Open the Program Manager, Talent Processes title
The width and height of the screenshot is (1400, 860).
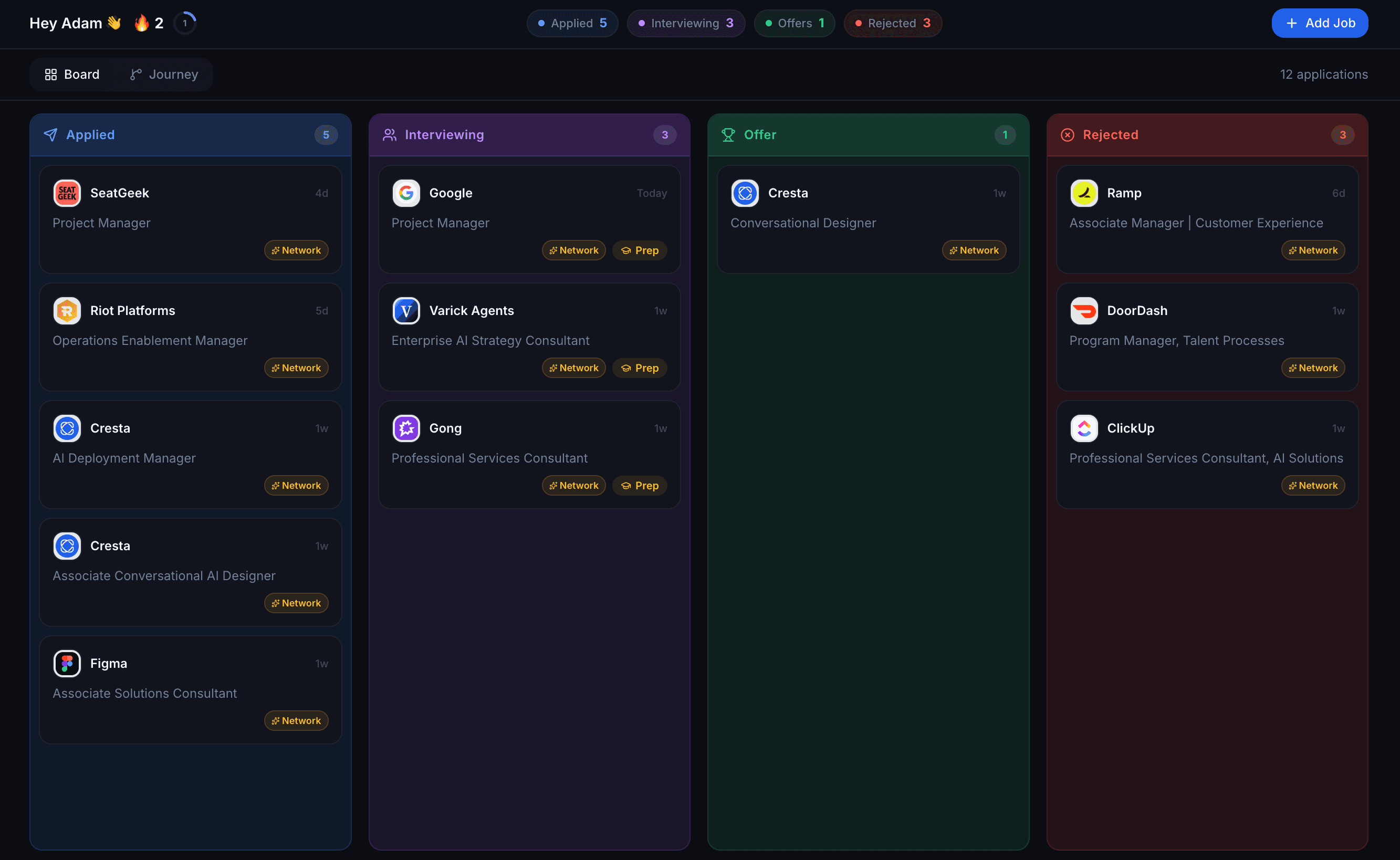tap(1177, 341)
